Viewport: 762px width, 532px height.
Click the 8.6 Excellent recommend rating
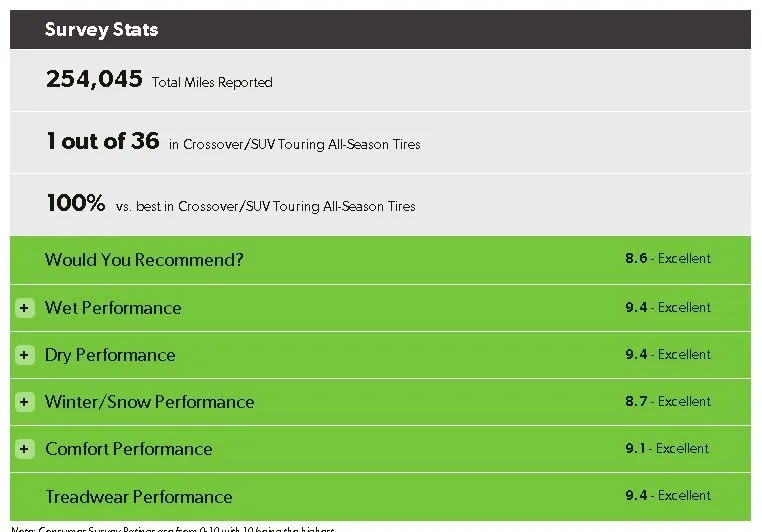point(668,258)
